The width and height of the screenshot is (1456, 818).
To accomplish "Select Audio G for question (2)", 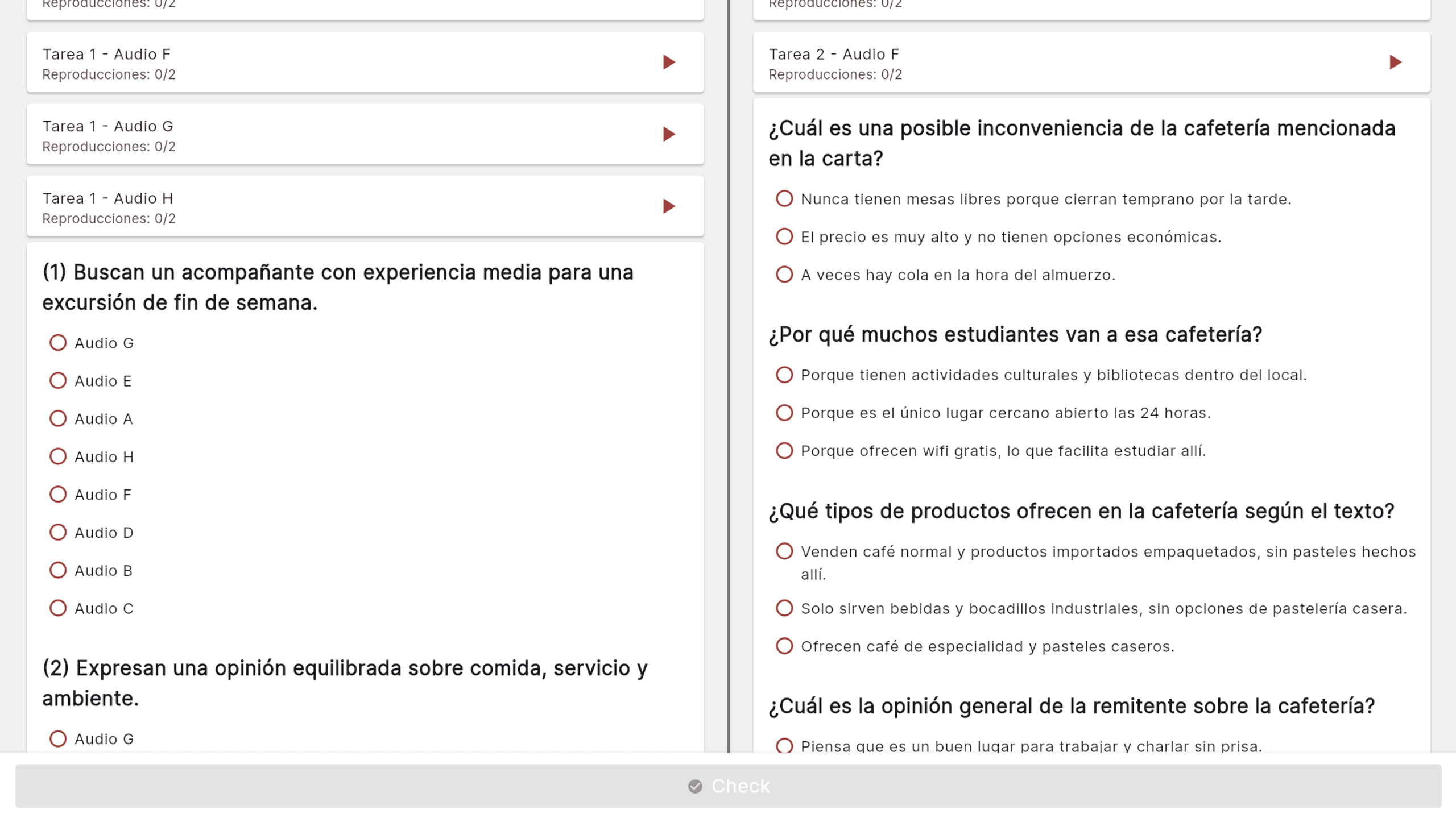I will pos(58,739).
